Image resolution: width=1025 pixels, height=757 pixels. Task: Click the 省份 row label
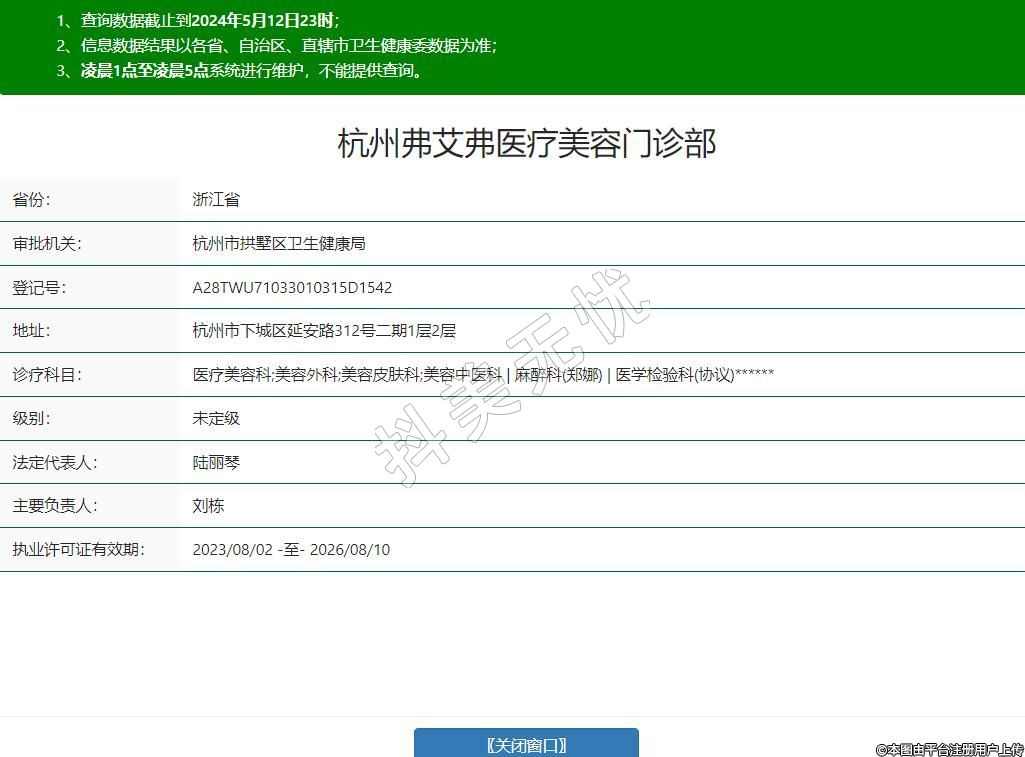point(31,200)
